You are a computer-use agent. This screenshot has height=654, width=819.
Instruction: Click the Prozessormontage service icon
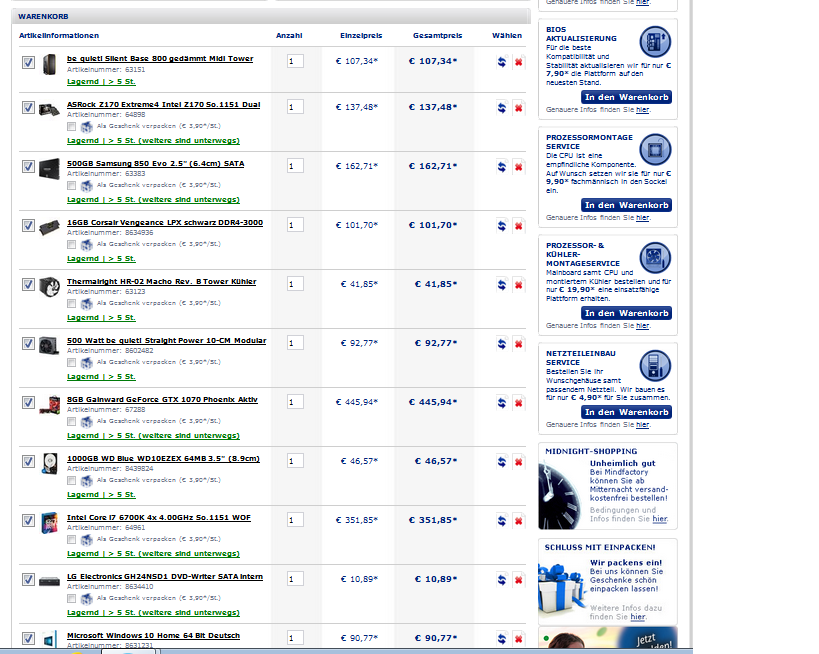tap(655, 150)
